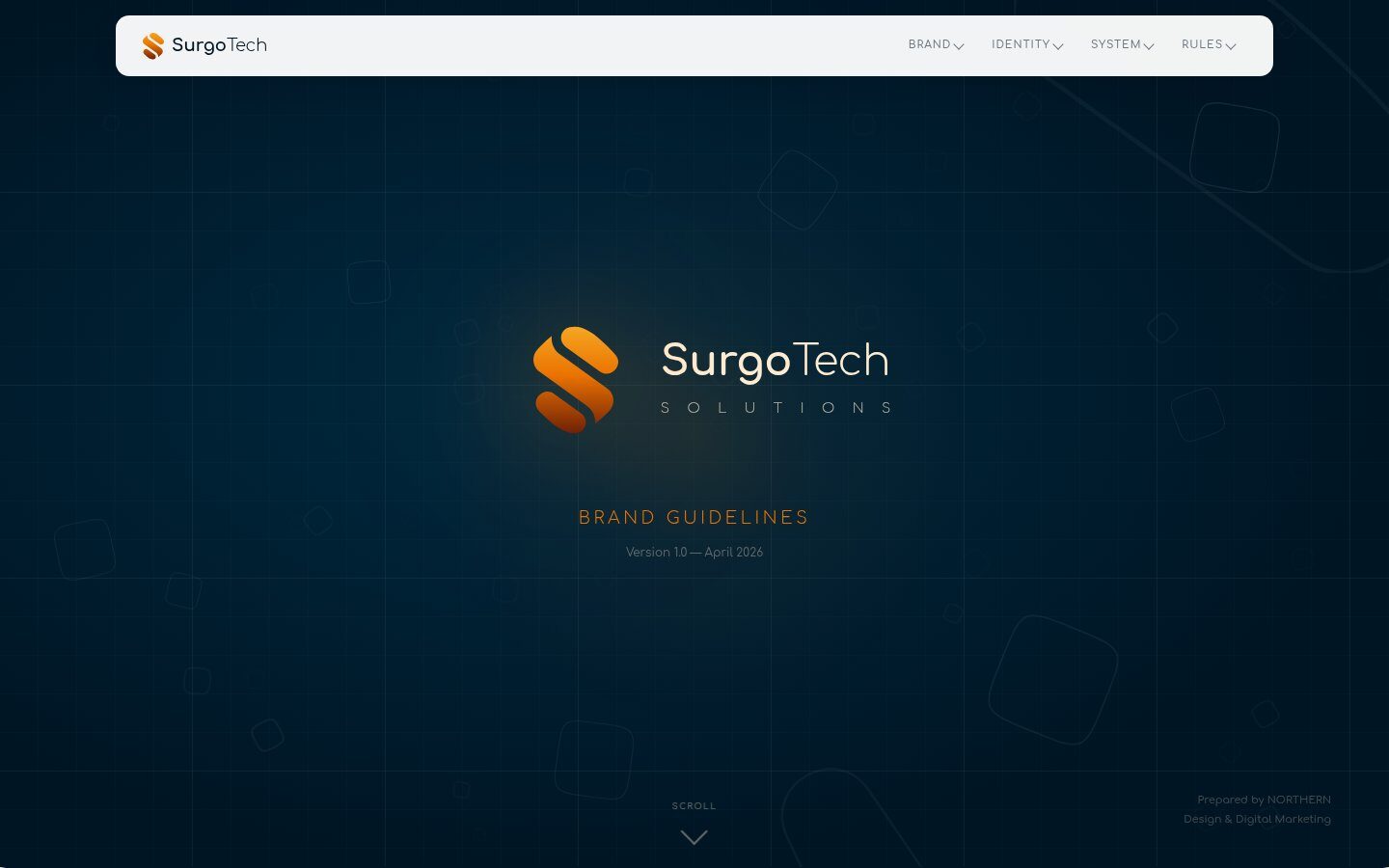This screenshot has height=868, width=1389.
Task: Expand the chevron next to BRAND
Action: (959, 46)
